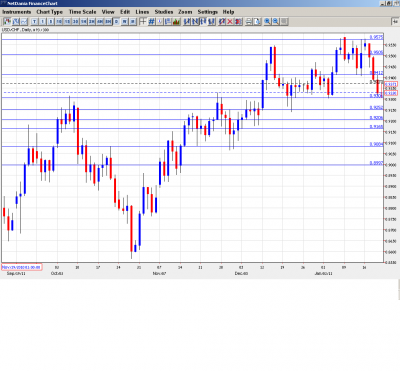Switch to the Weekly 'W' timeframe

tap(124, 22)
